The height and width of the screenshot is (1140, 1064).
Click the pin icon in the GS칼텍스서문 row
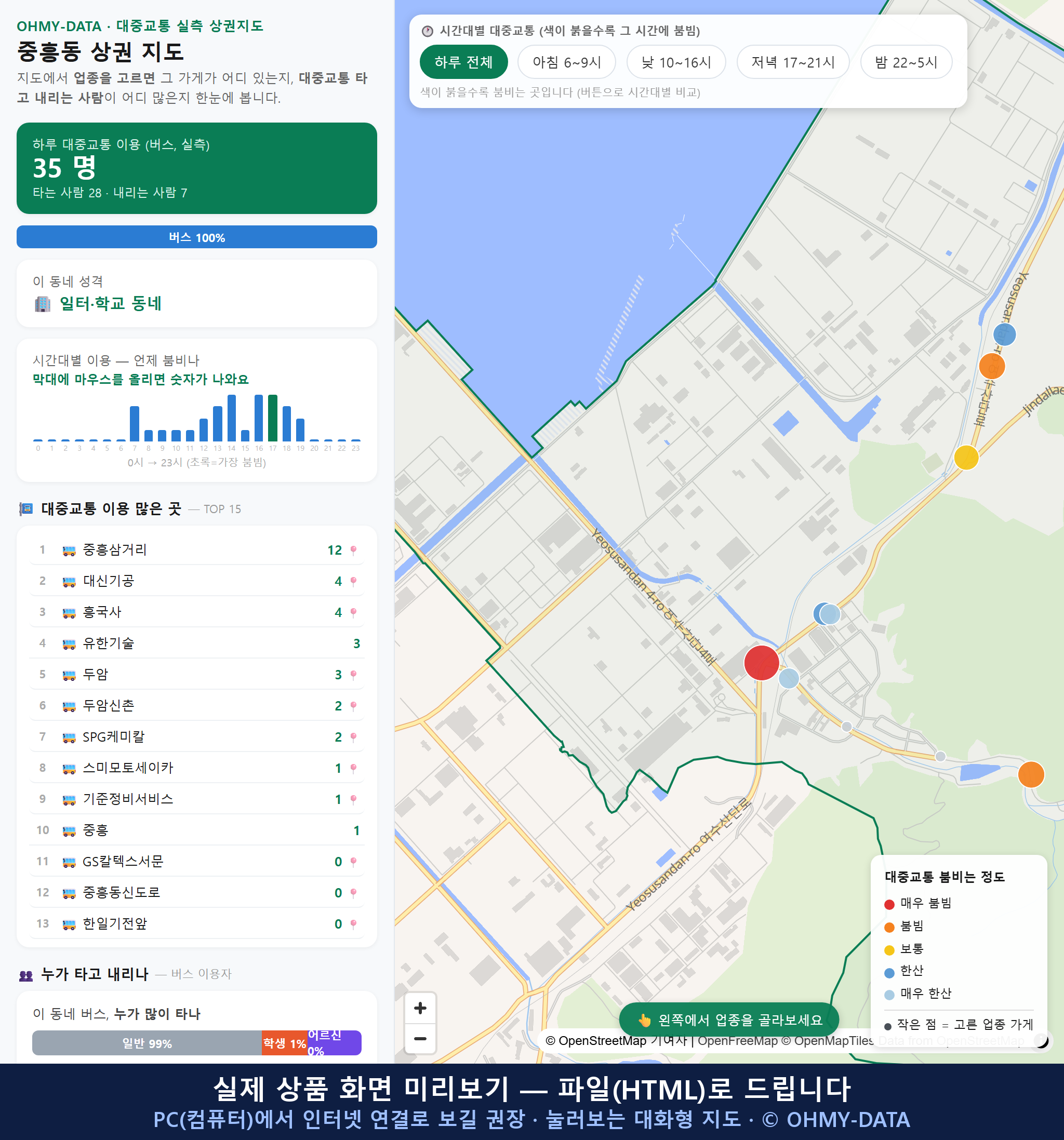353,862
